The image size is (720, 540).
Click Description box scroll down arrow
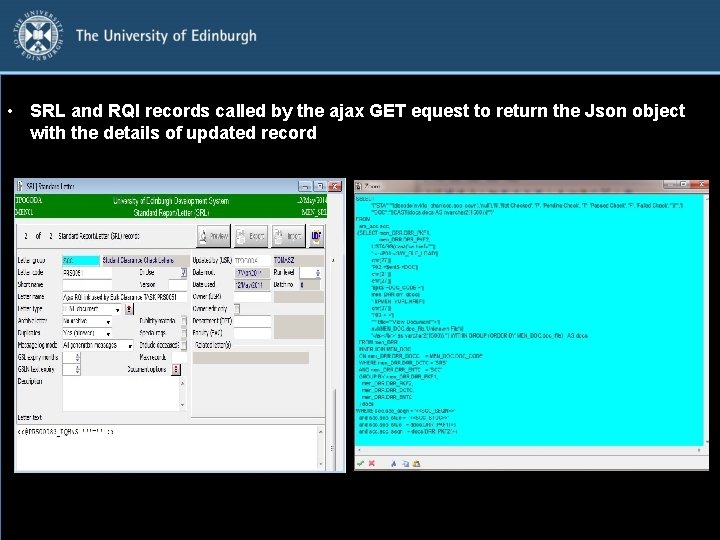pyautogui.click(x=183, y=405)
